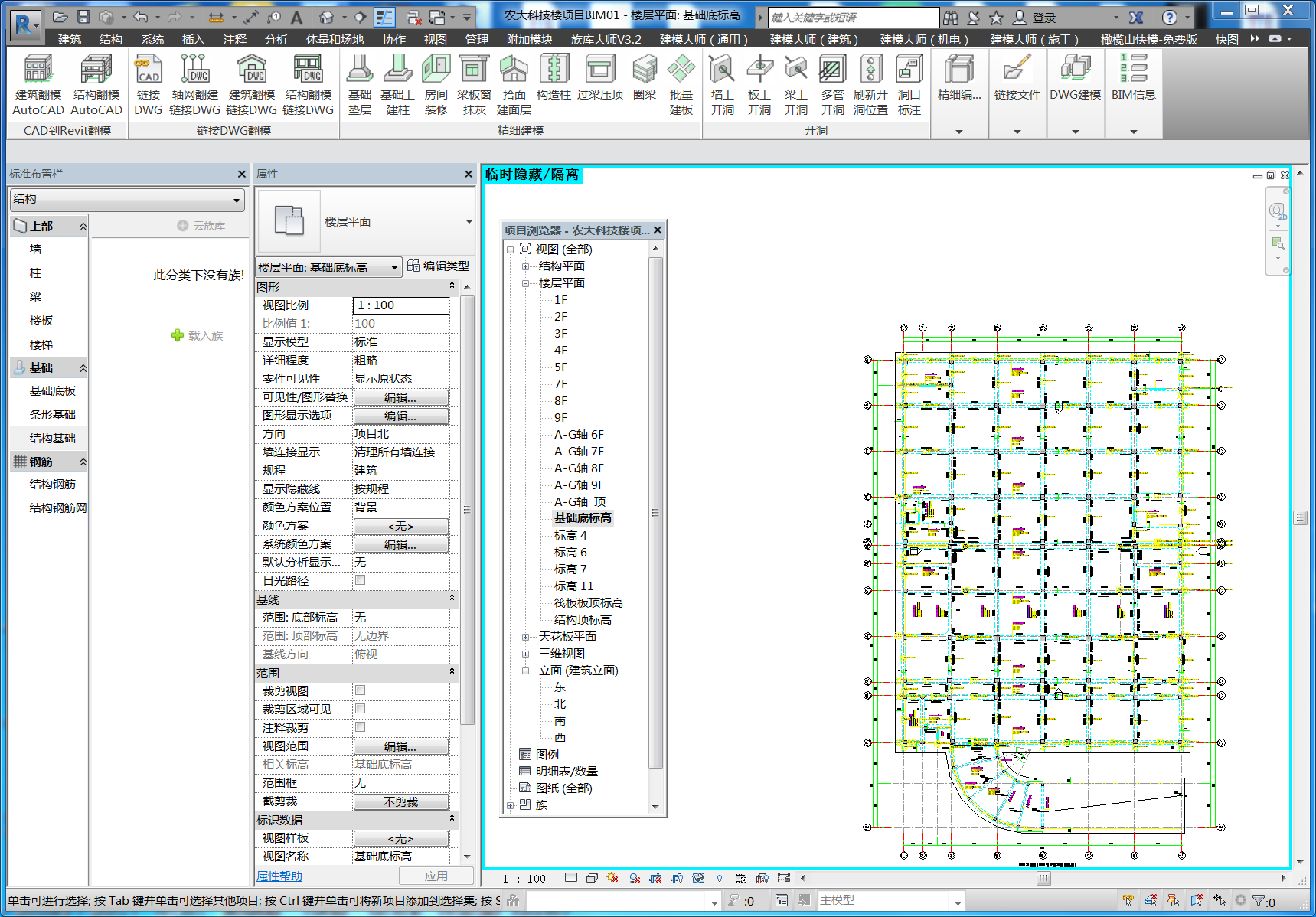Collapse the 钢筋 section in 标准布置栏

pos(83,462)
